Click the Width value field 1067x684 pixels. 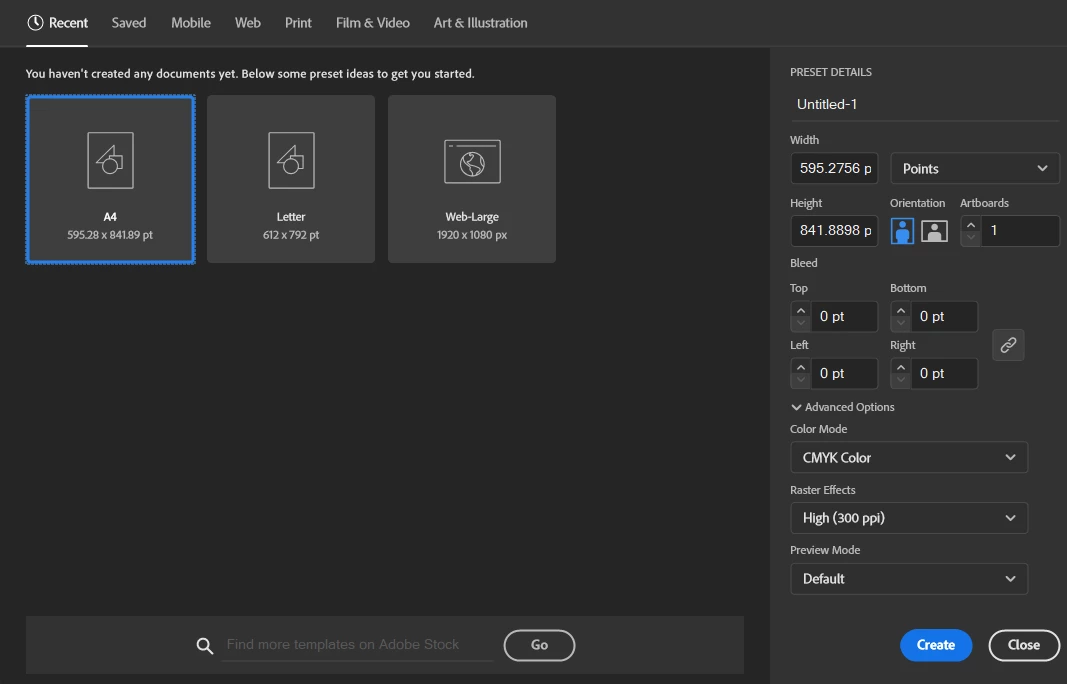pos(834,168)
